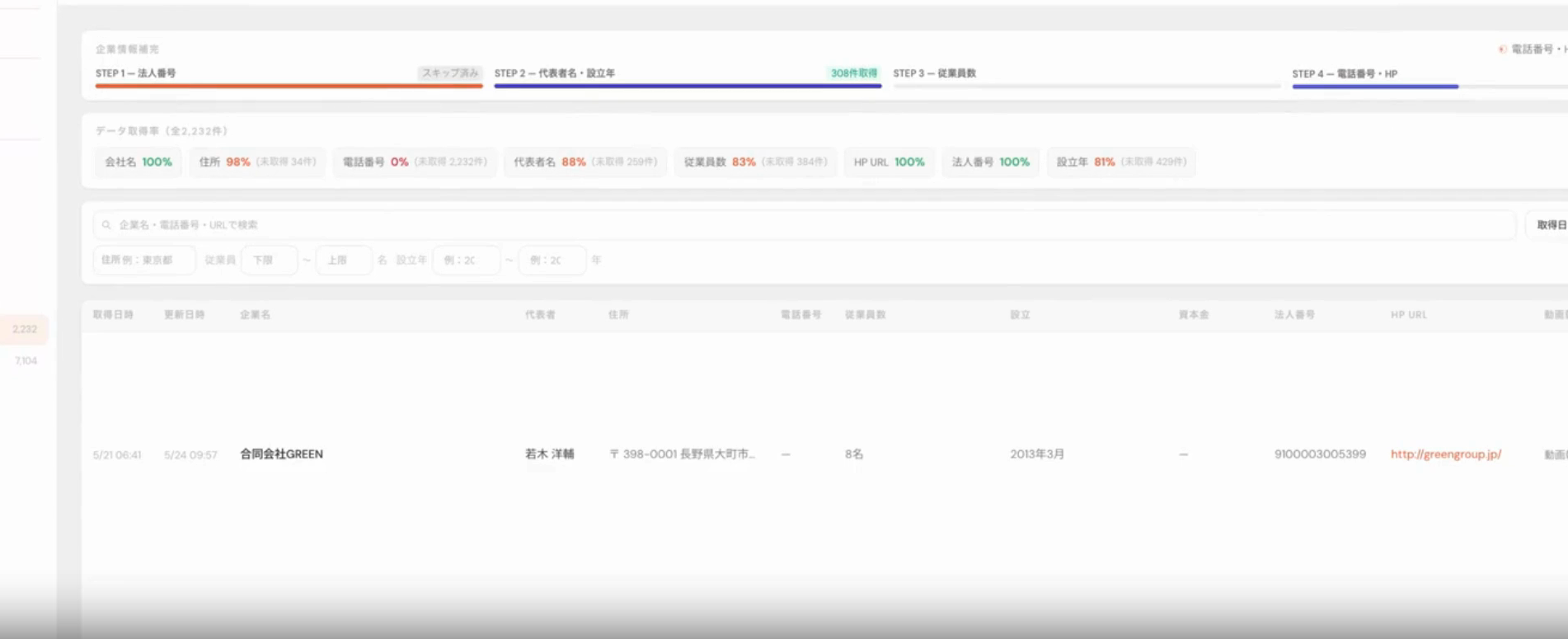Focus the second 設立年 year field

click(552, 260)
